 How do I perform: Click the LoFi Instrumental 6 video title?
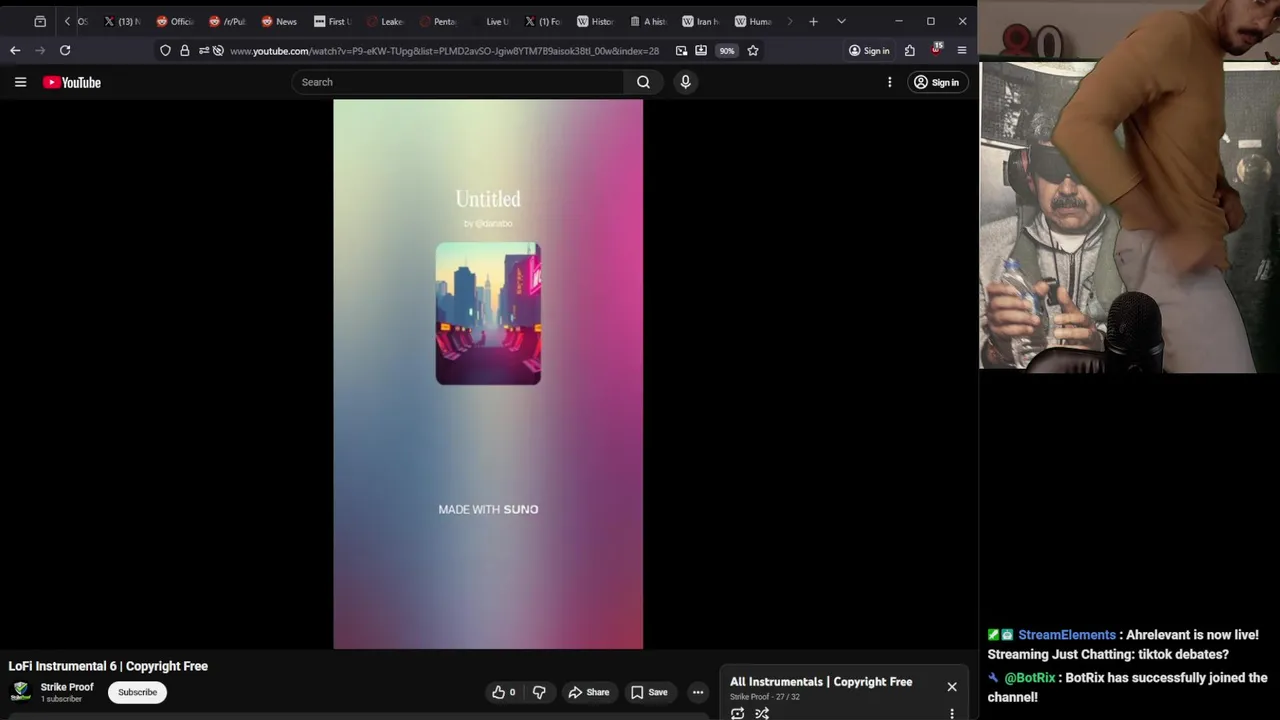[108, 666]
